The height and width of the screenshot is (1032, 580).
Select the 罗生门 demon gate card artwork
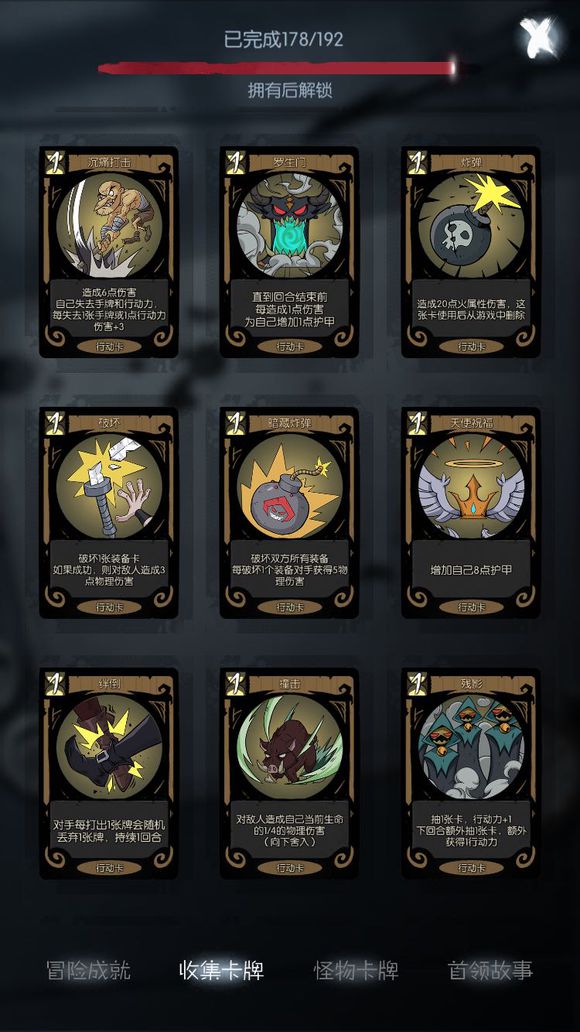[290, 224]
